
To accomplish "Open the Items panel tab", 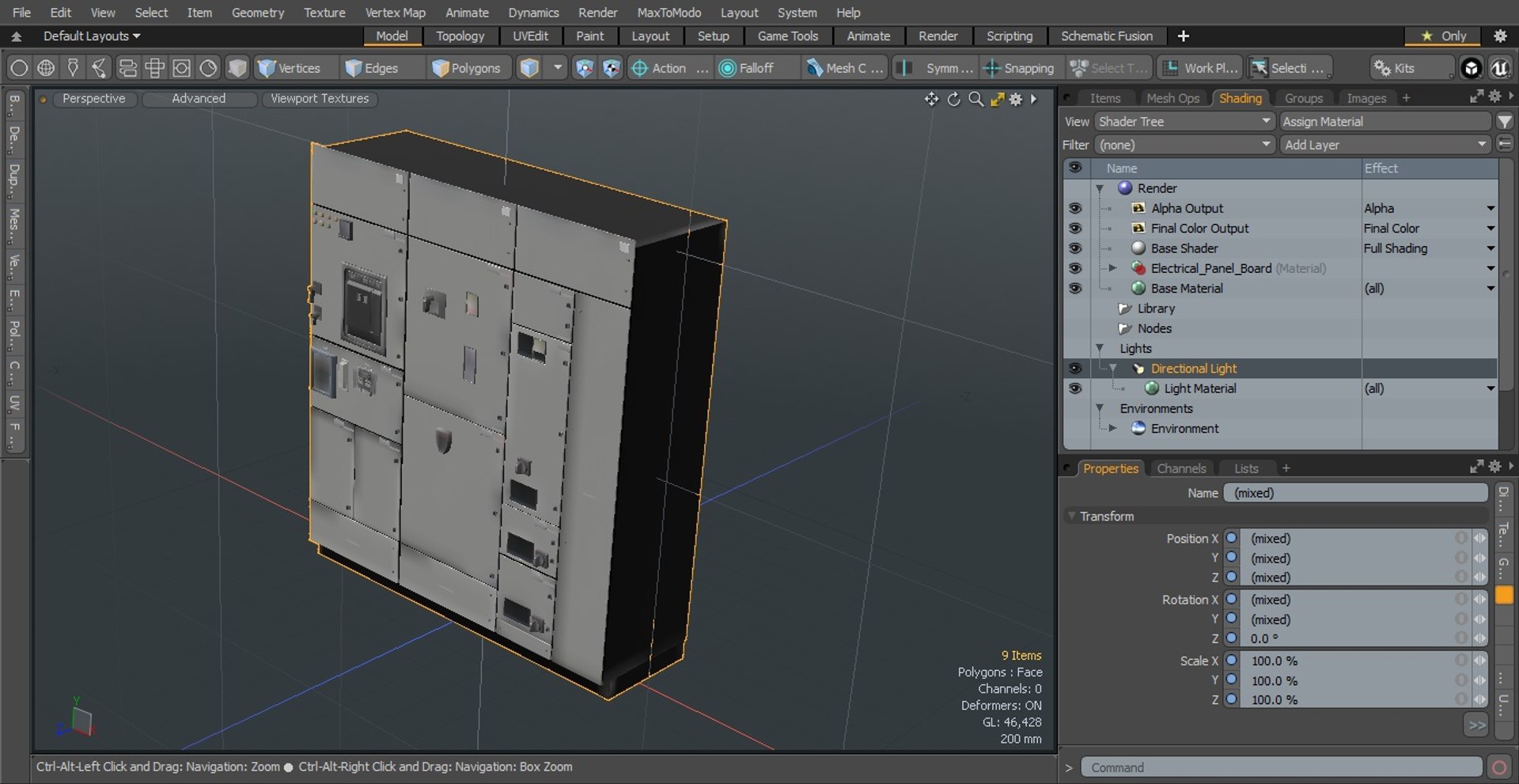I will (x=1104, y=98).
